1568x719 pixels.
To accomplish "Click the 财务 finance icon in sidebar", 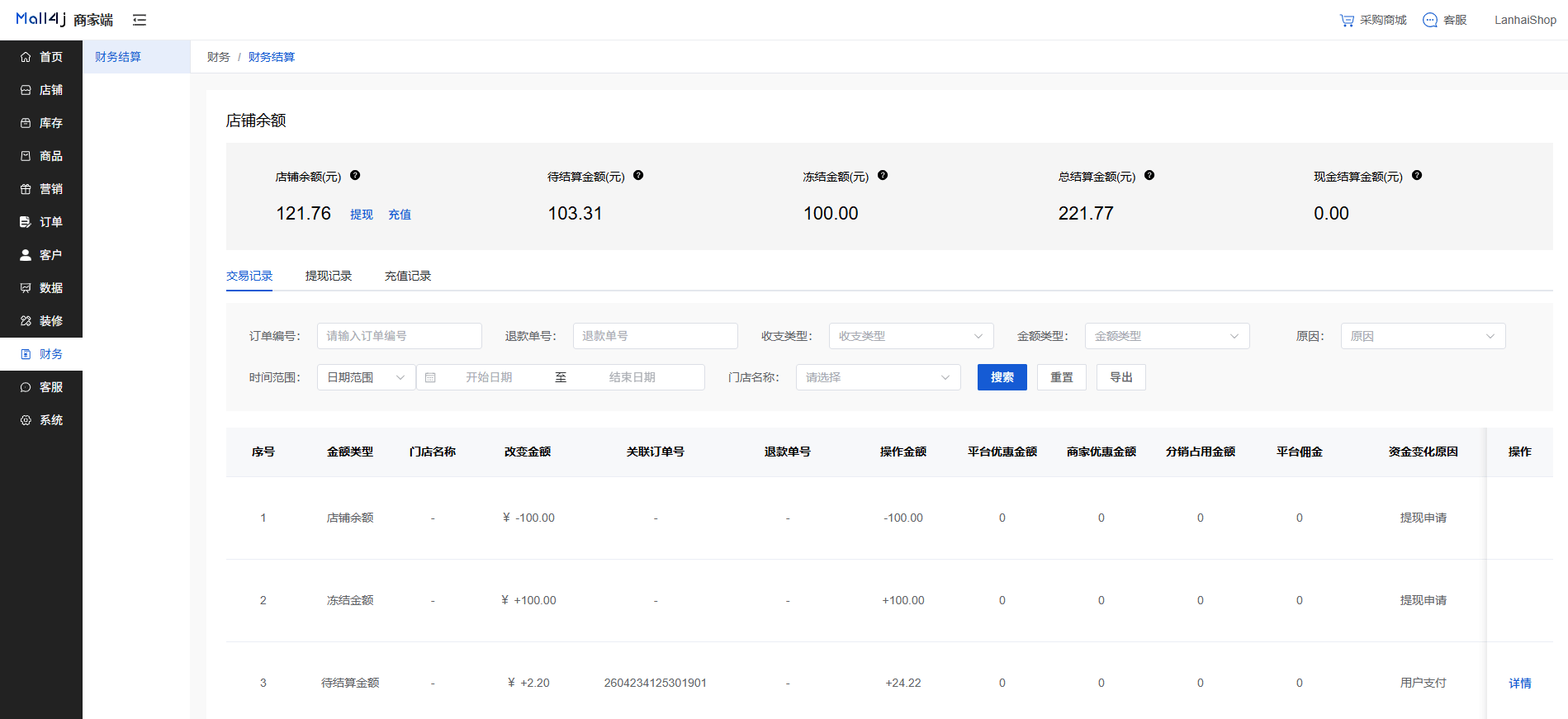I will (x=26, y=354).
